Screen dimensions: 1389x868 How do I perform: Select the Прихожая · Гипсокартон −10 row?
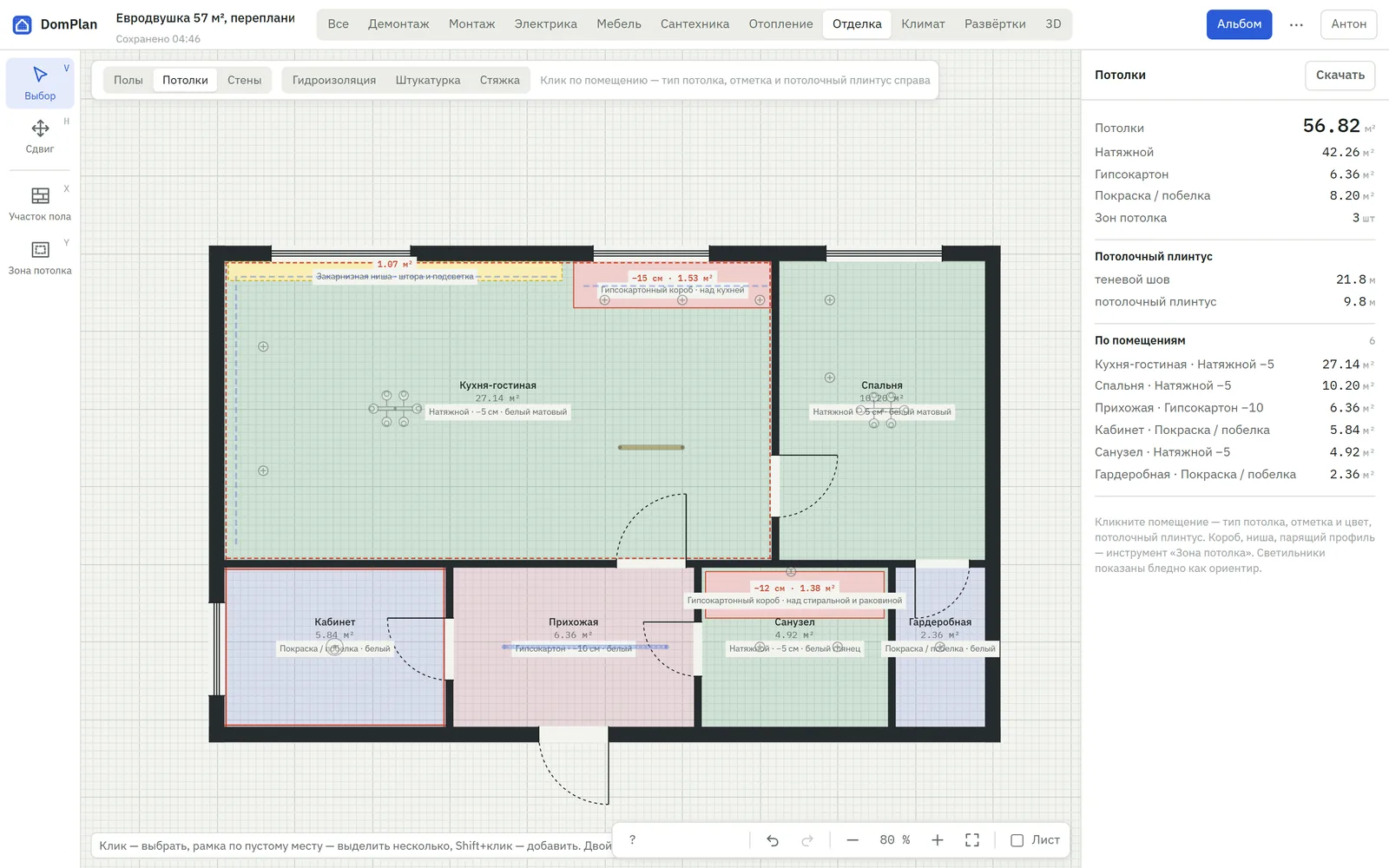pyautogui.click(x=1234, y=408)
